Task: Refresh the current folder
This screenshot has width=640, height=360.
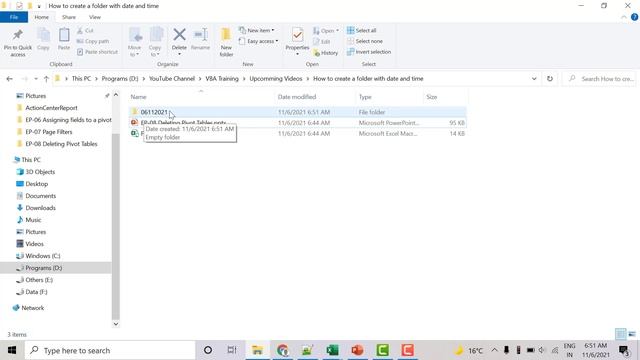Action: (x=550, y=79)
